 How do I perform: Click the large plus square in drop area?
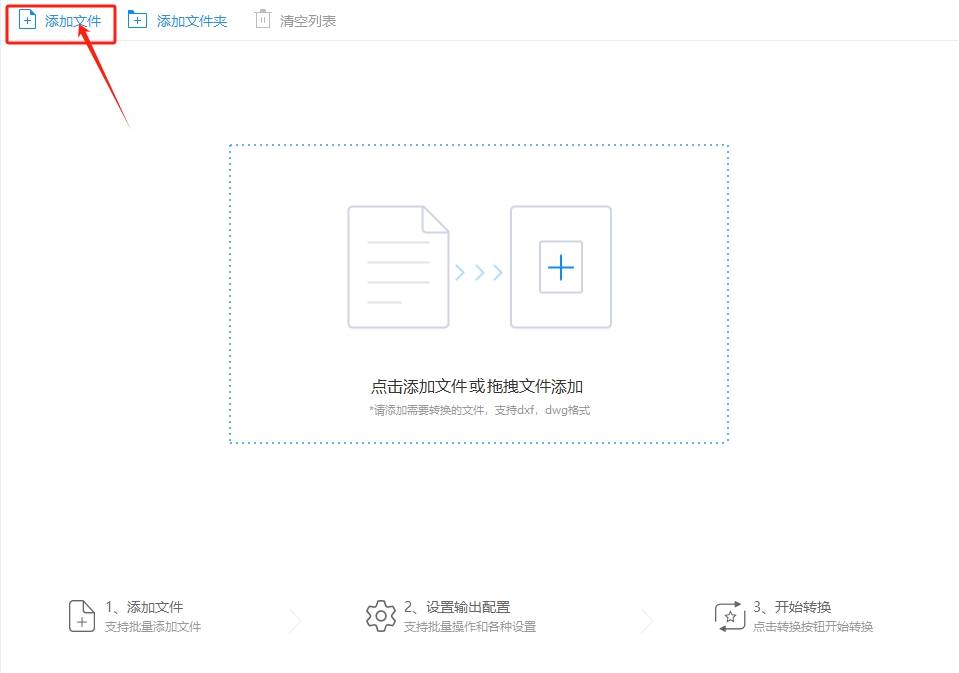click(560, 267)
